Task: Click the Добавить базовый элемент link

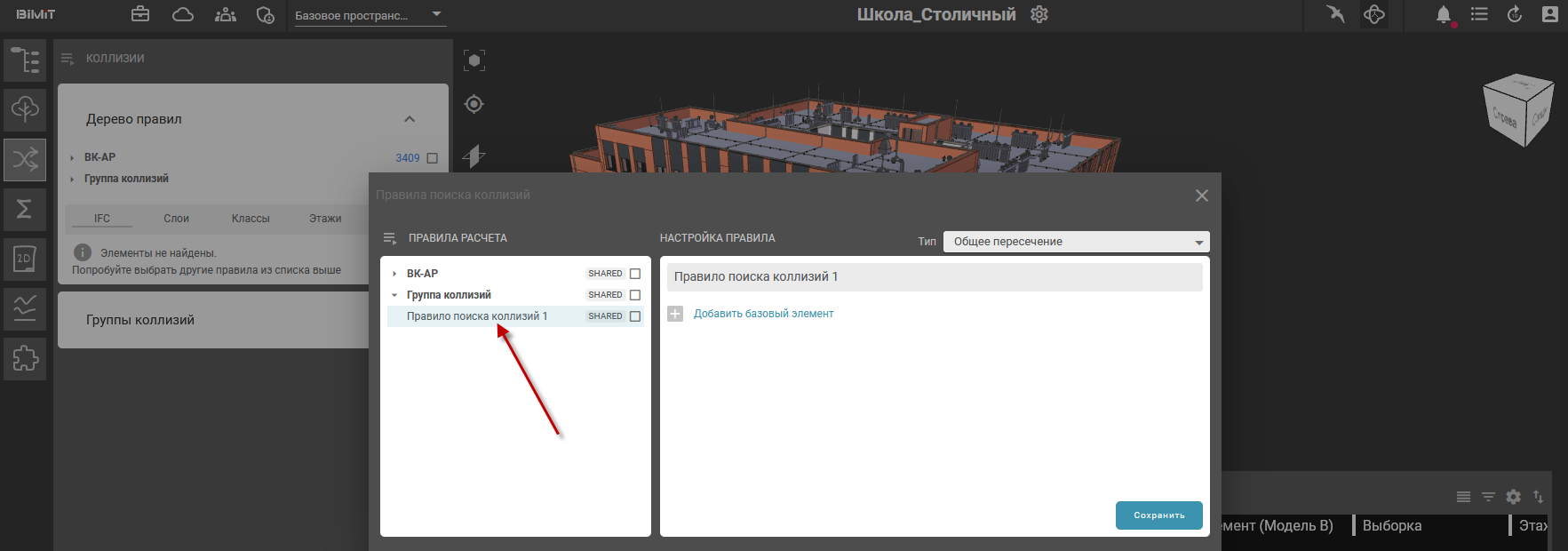Action: (x=763, y=314)
